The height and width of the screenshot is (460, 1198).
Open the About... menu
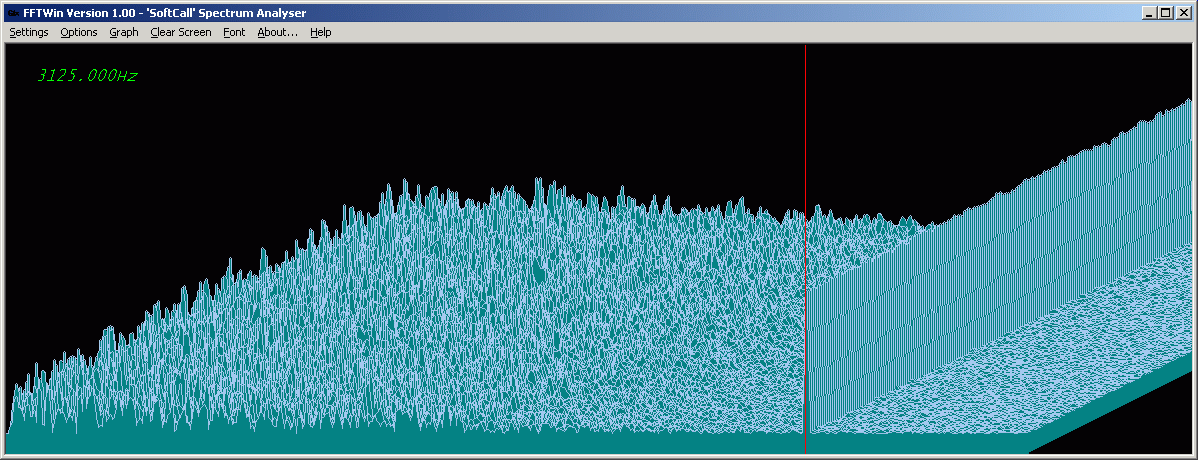[277, 32]
